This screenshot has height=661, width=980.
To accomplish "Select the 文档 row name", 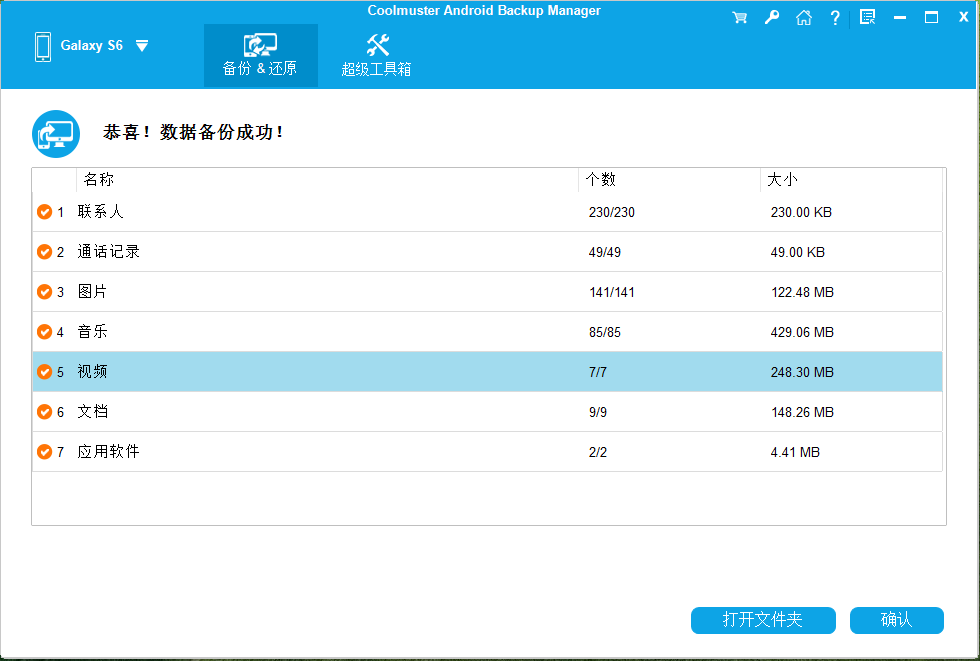I will (92, 412).
